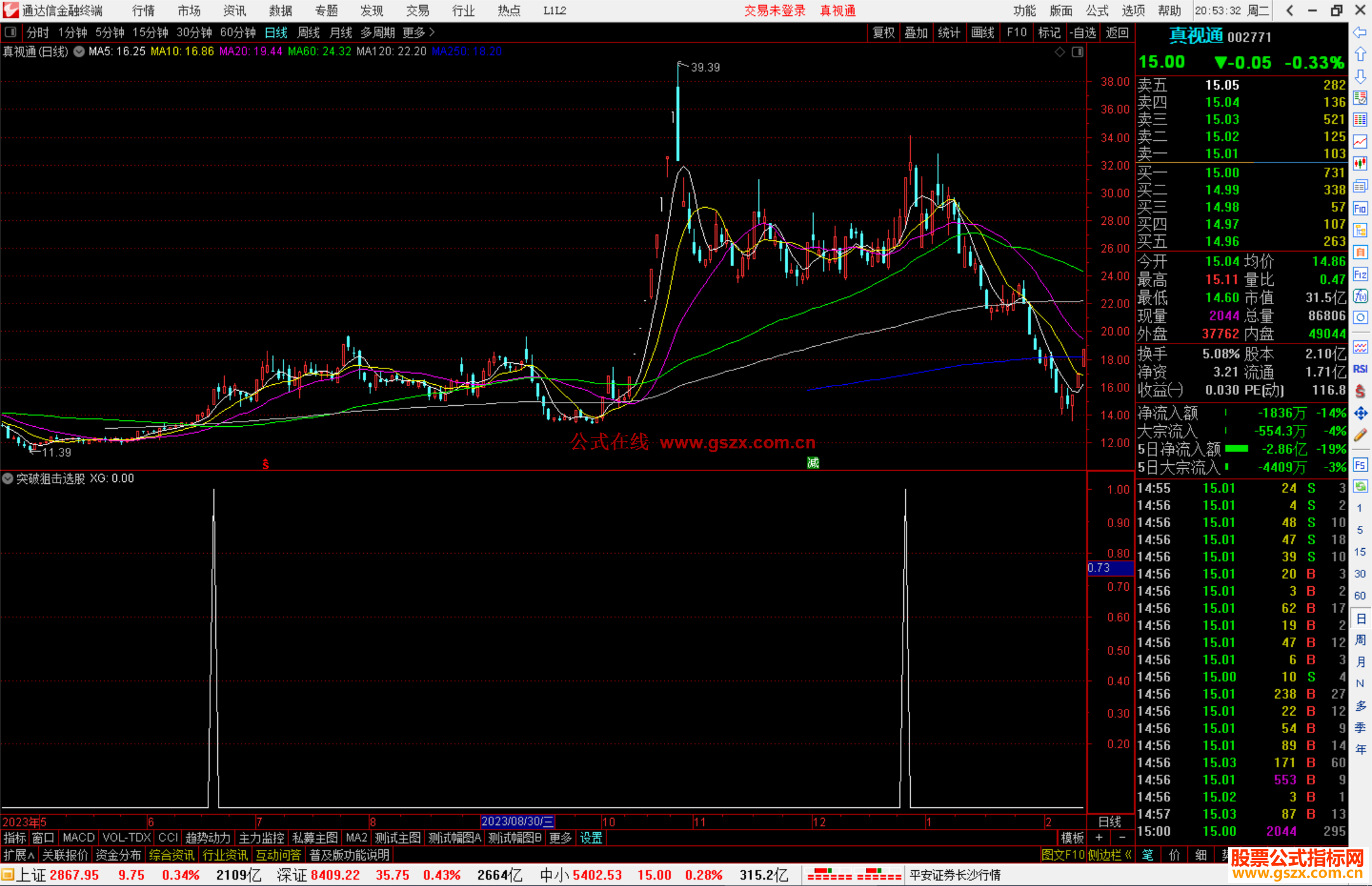Select the pencil drawing tool icon
The height and width of the screenshot is (886, 1372).
[1360, 436]
